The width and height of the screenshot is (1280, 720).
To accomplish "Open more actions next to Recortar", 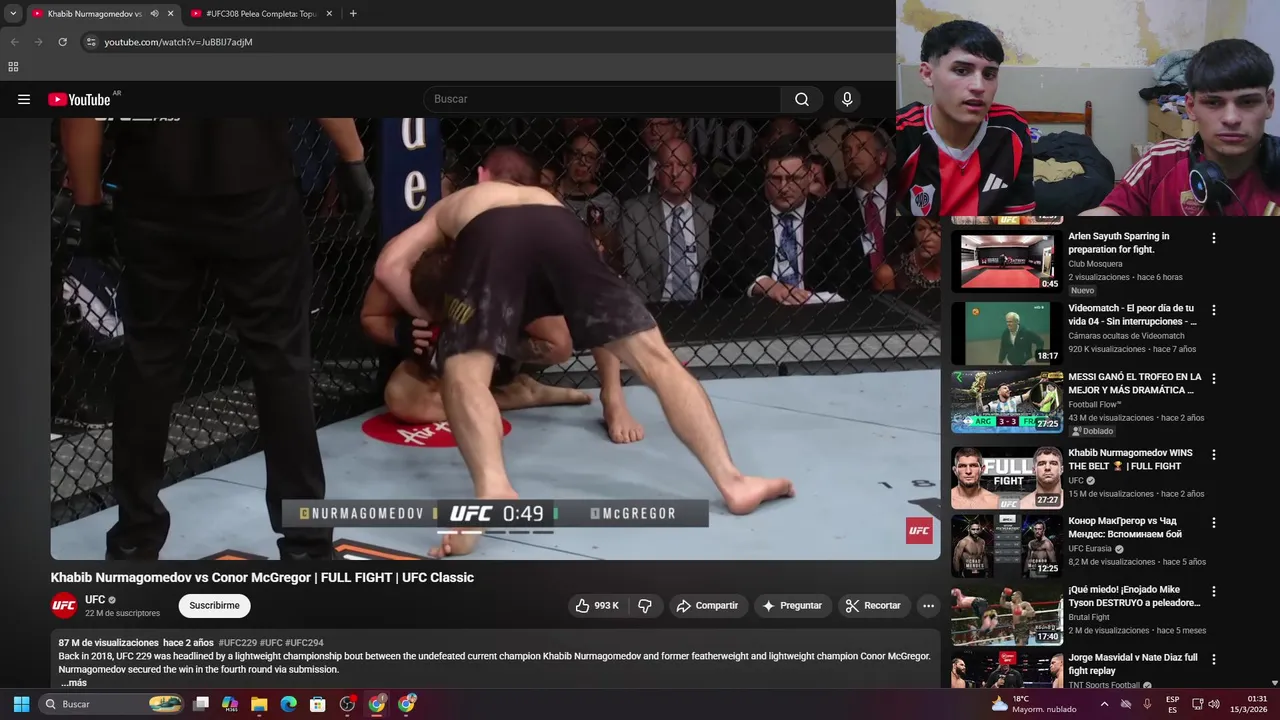I will point(928,605).
